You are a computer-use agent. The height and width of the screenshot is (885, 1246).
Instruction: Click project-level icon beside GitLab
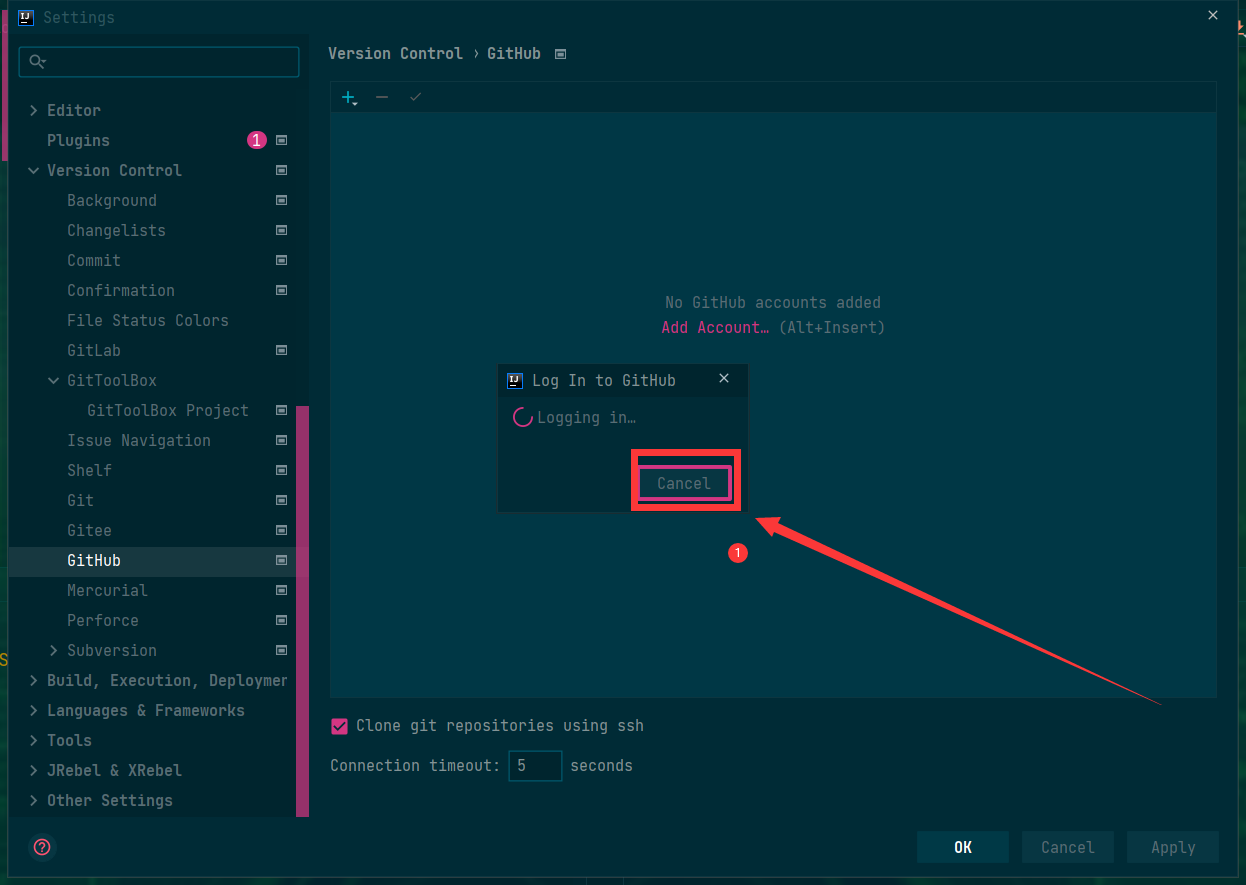[x=282, y=351]
